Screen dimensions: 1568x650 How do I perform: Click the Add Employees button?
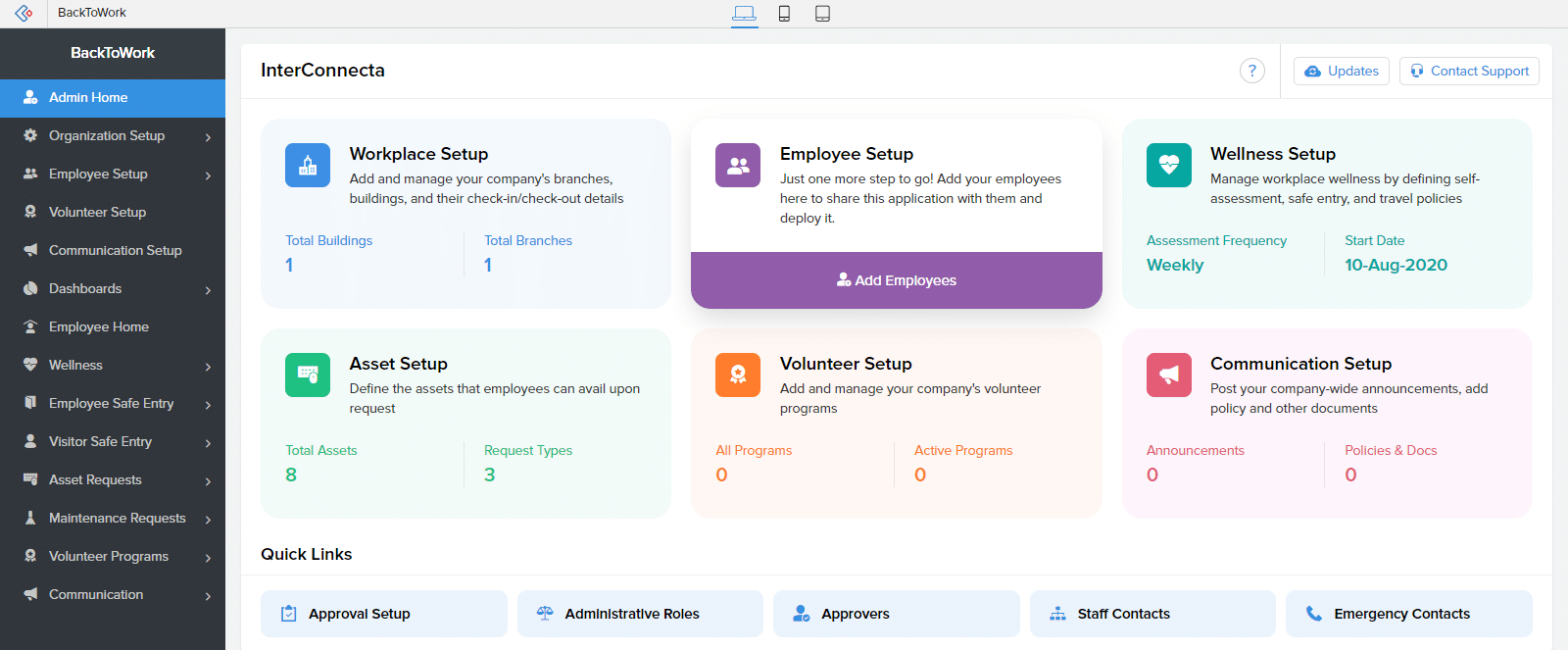coord(897,280)
